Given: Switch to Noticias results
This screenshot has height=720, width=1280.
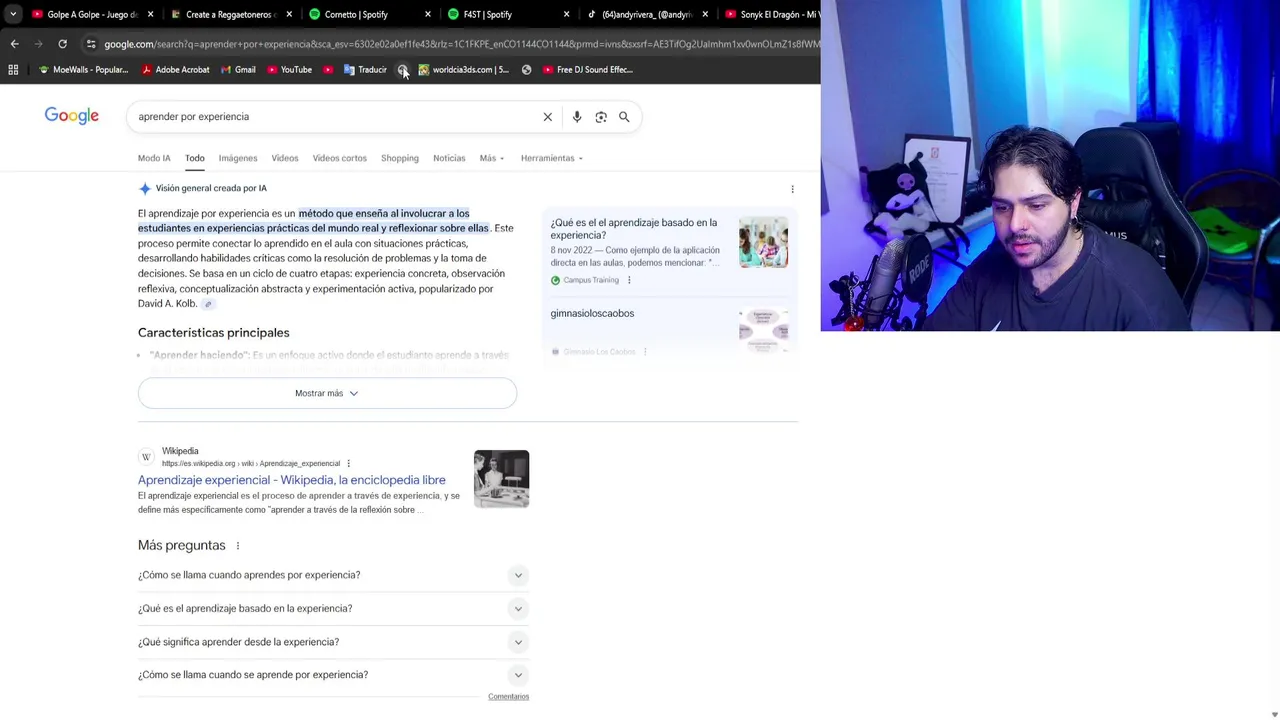Looking at the screenshot, I should 449,158.
